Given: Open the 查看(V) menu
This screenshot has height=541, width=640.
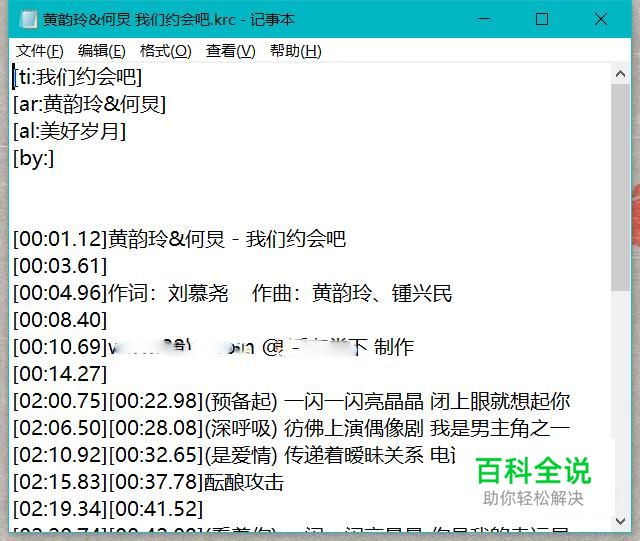Looking at the screenshot, I should pos(230,51).
